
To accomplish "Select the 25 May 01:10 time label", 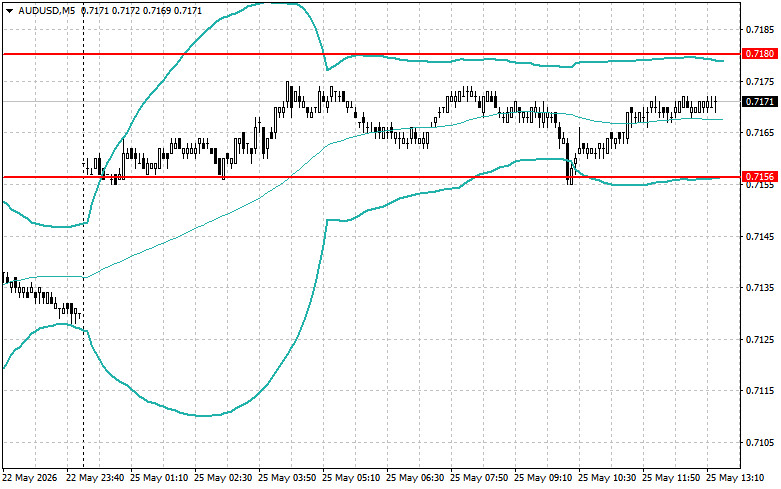I will 159,478.
